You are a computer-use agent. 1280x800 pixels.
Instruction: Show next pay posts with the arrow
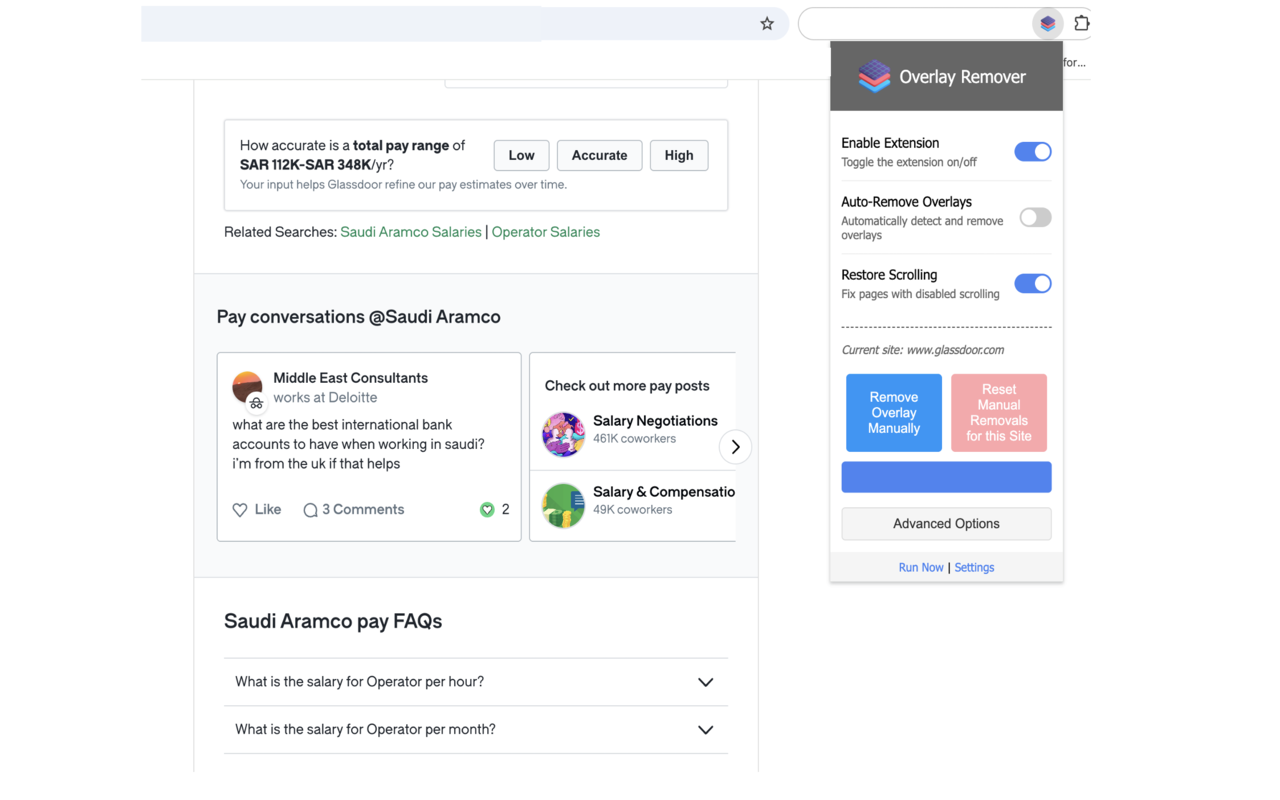(x=735, y=447)
